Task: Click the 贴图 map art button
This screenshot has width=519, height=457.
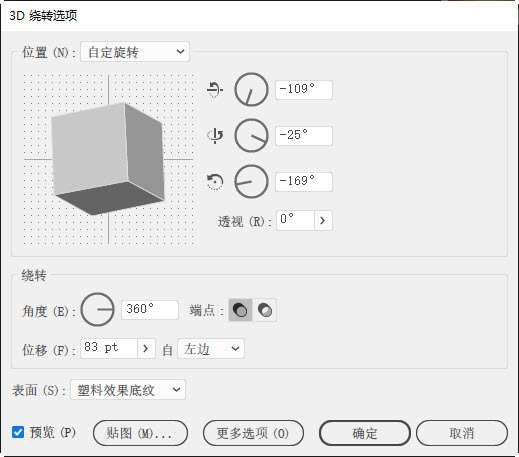Action: pos(140,433)
